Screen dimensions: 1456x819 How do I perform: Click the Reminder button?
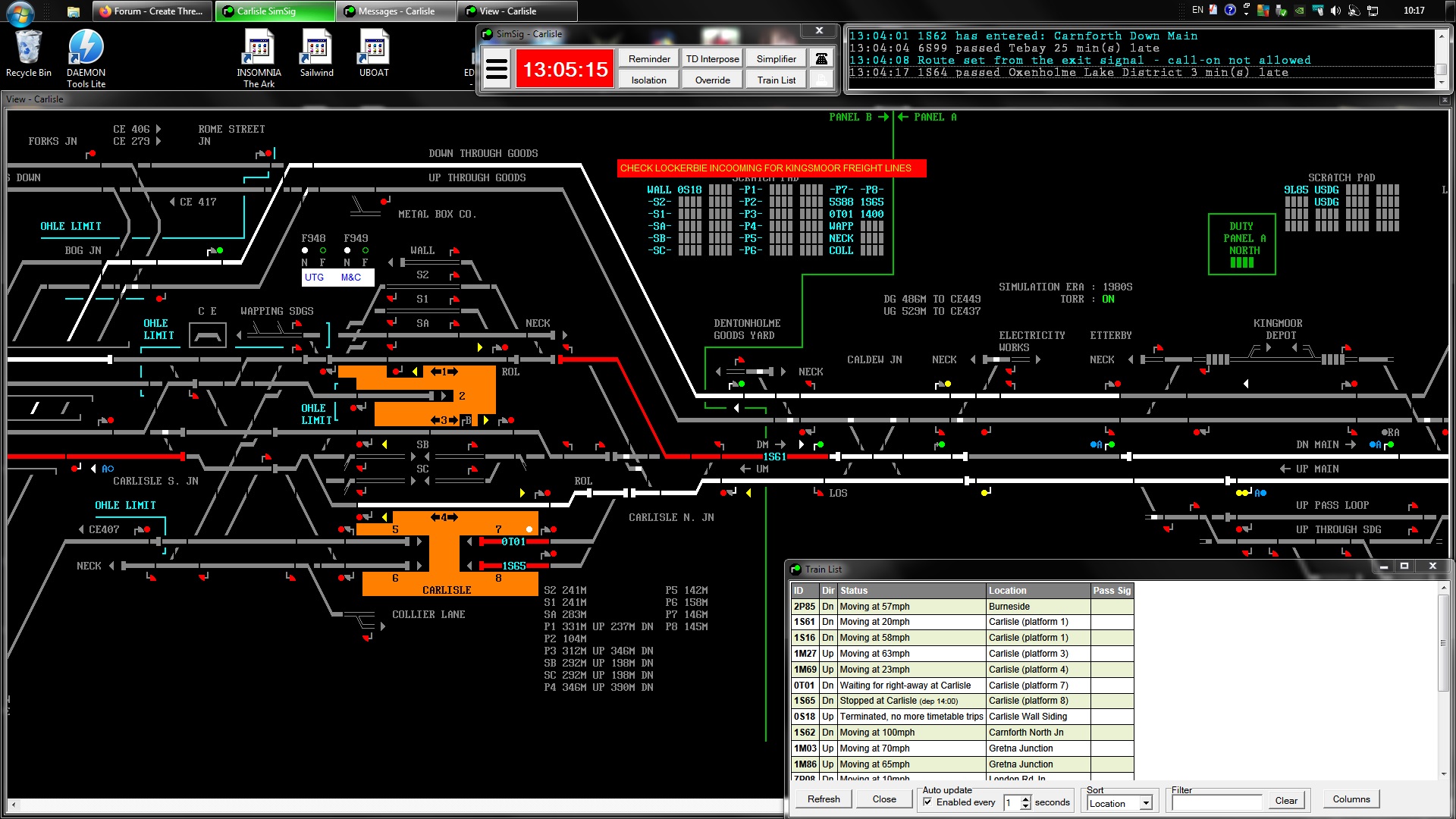649,58
